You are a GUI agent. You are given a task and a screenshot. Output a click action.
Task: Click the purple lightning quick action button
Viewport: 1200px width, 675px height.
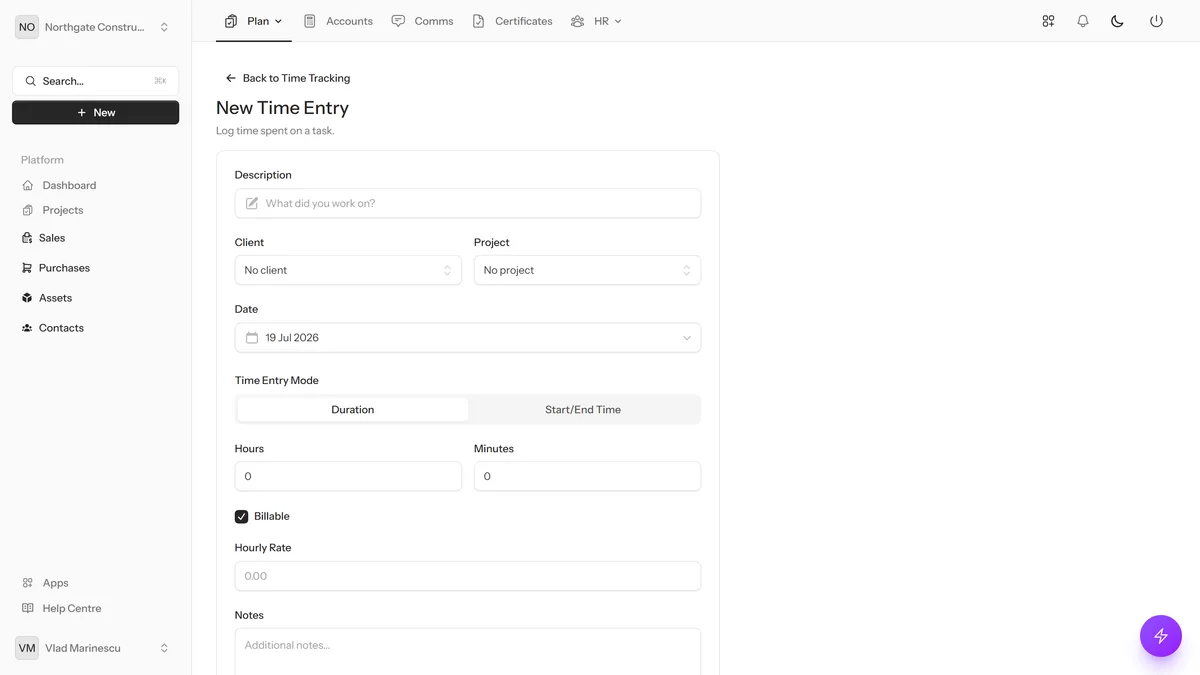[1161, 636]
